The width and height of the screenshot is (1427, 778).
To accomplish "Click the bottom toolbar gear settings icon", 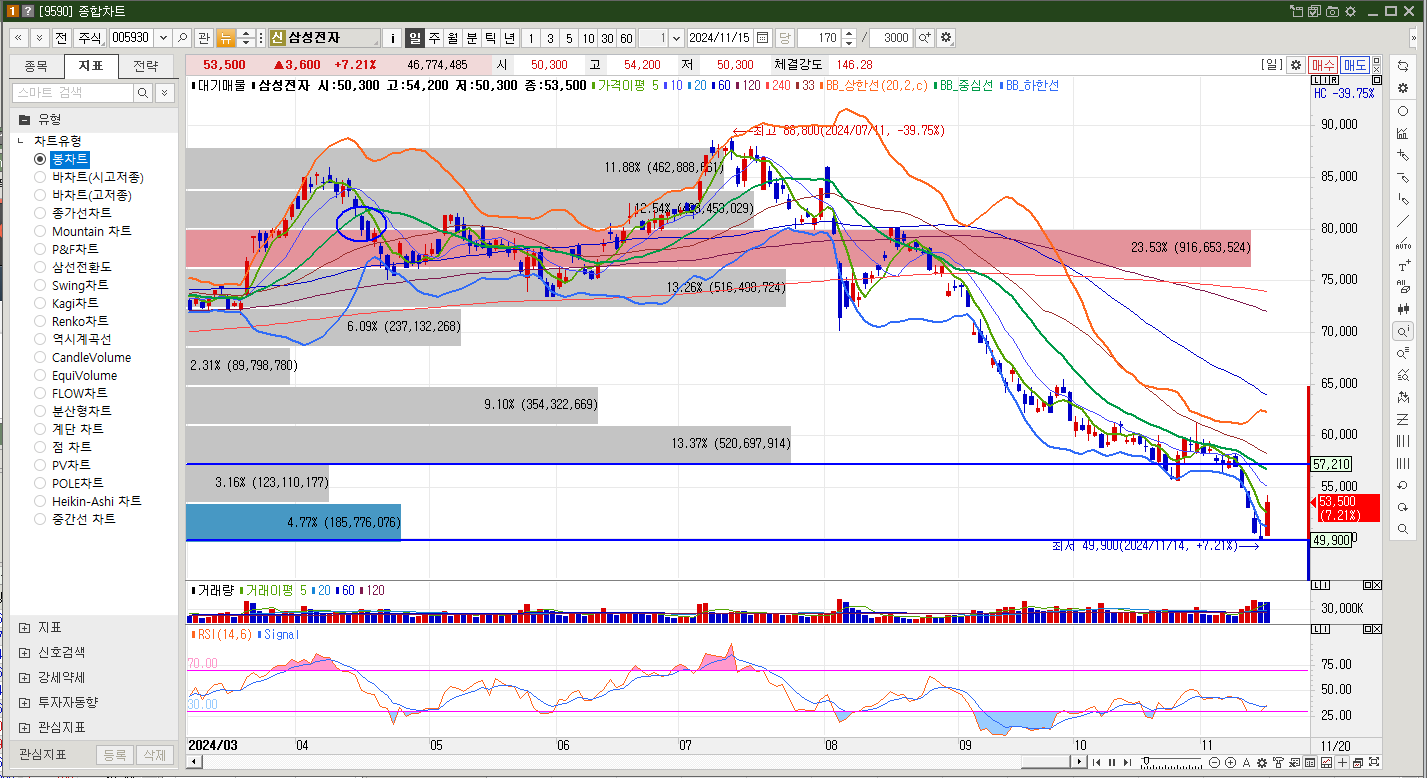I will pos(1262,762).
